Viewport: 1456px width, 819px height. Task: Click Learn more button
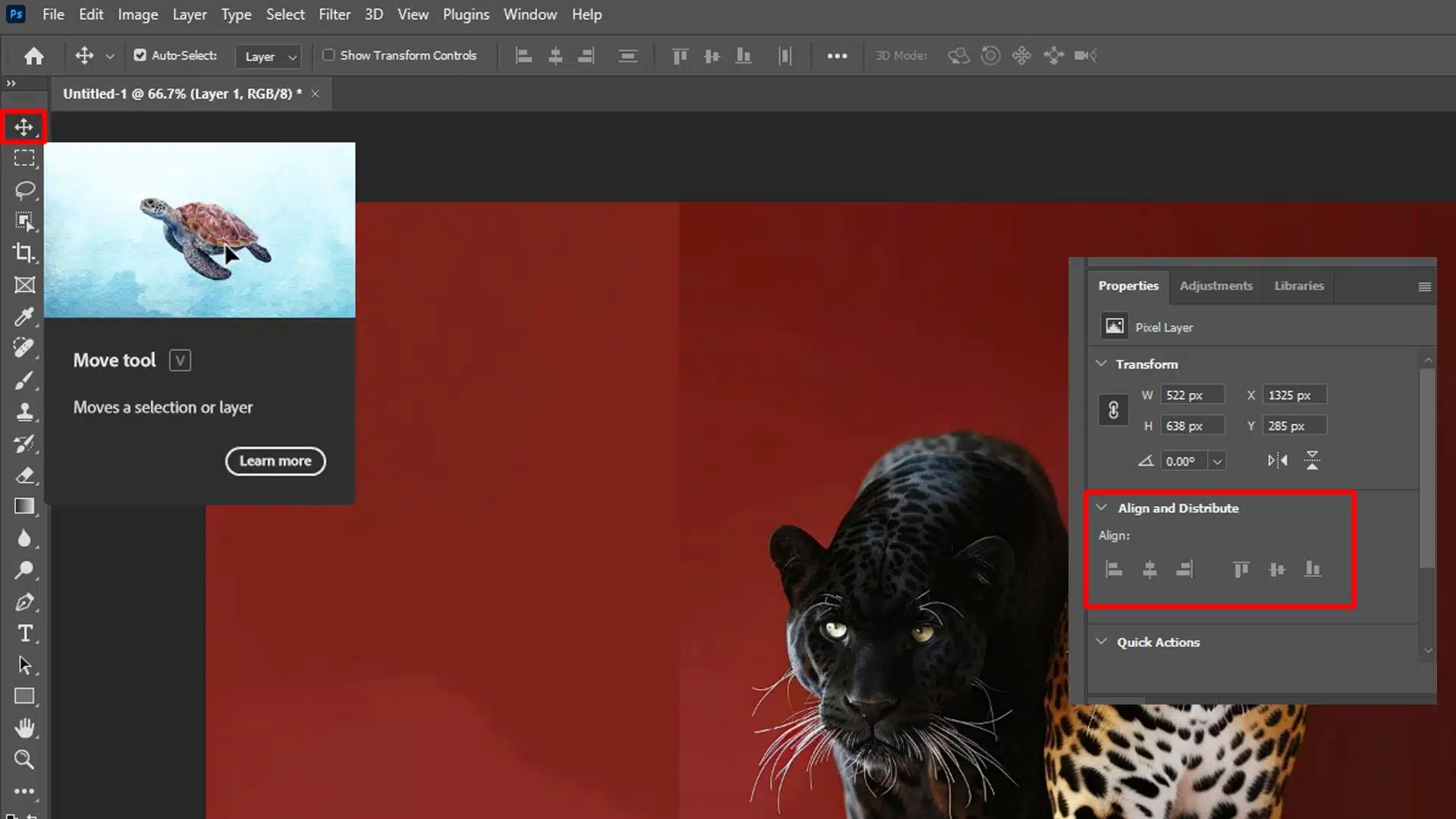[x=275, y=460]
